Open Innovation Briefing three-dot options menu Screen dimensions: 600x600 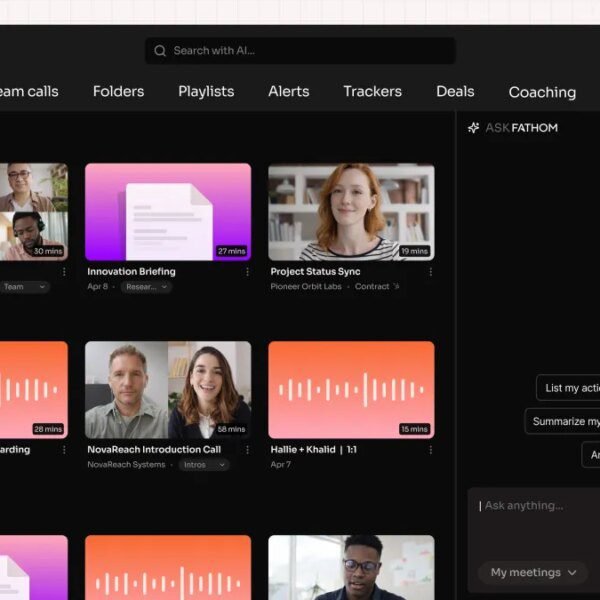[247, 271]
